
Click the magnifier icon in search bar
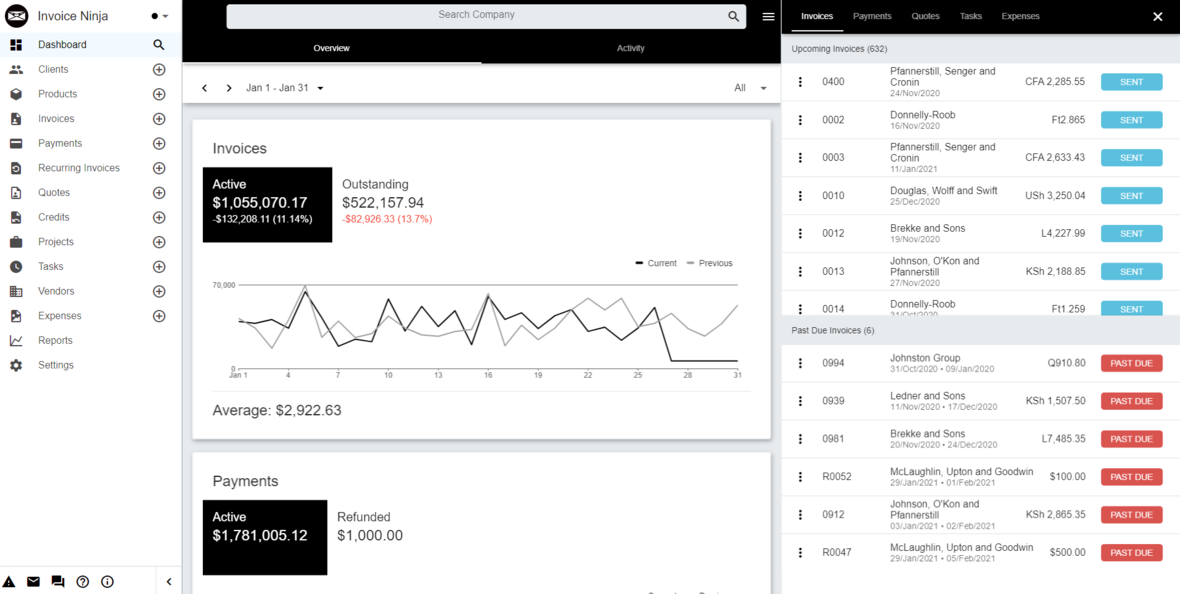point(734,17)
